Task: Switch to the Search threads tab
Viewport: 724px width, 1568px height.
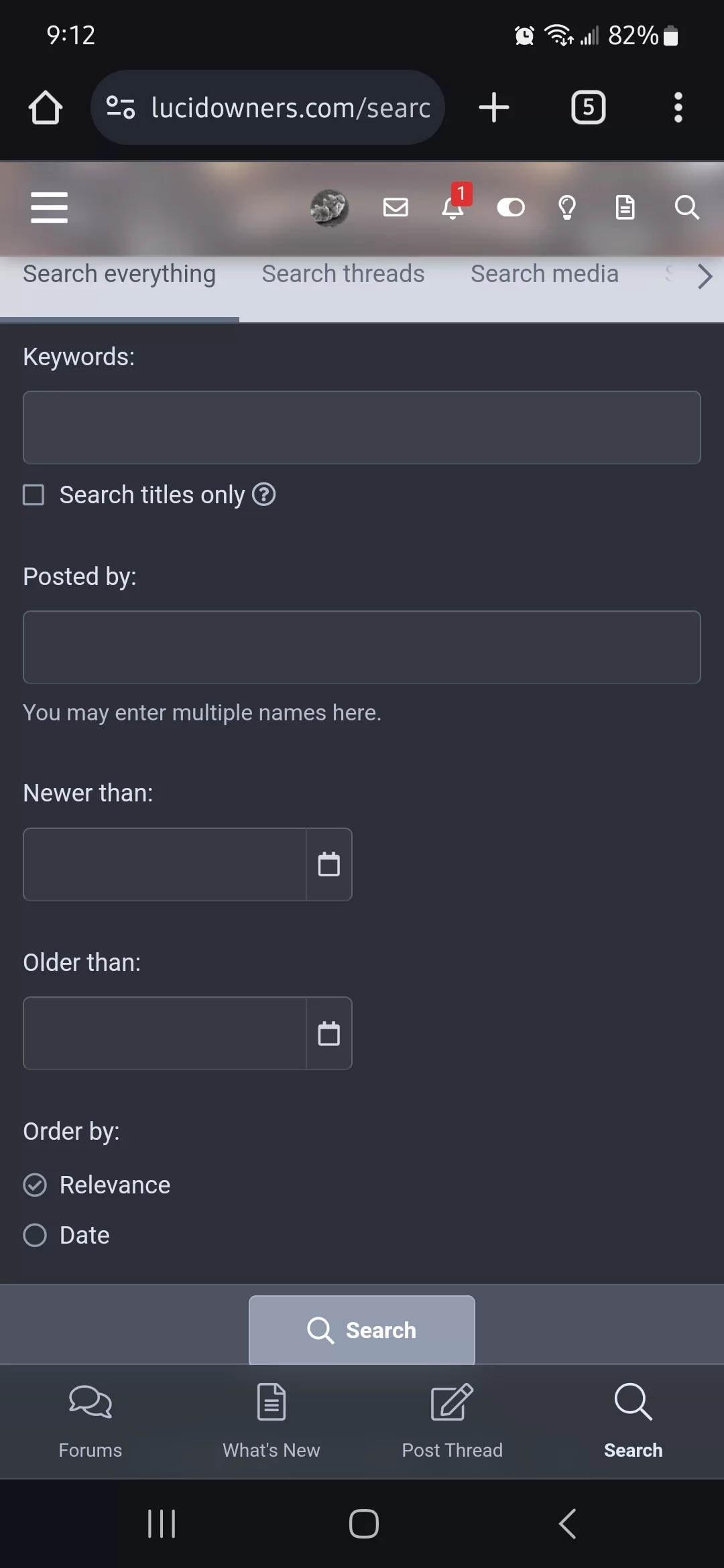Action: click(x=343, y=274)
